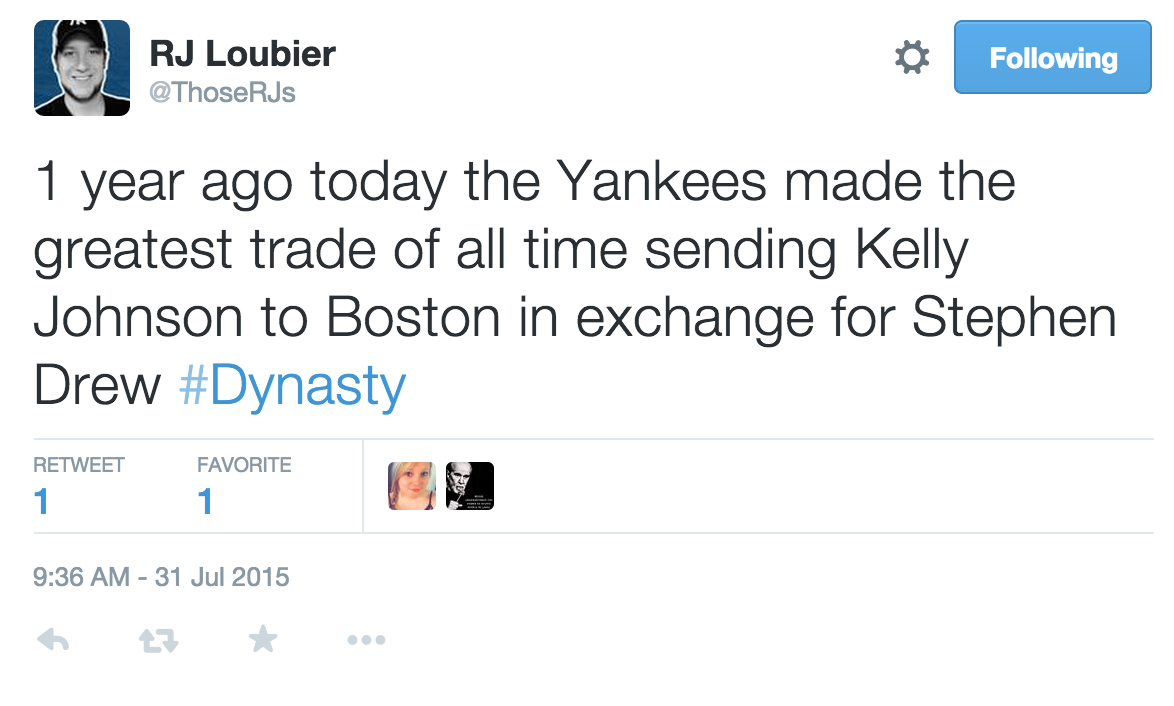Open the more options ellipsis menu
The height and width of the screenshot is (706, 1174).
(366, 640)
